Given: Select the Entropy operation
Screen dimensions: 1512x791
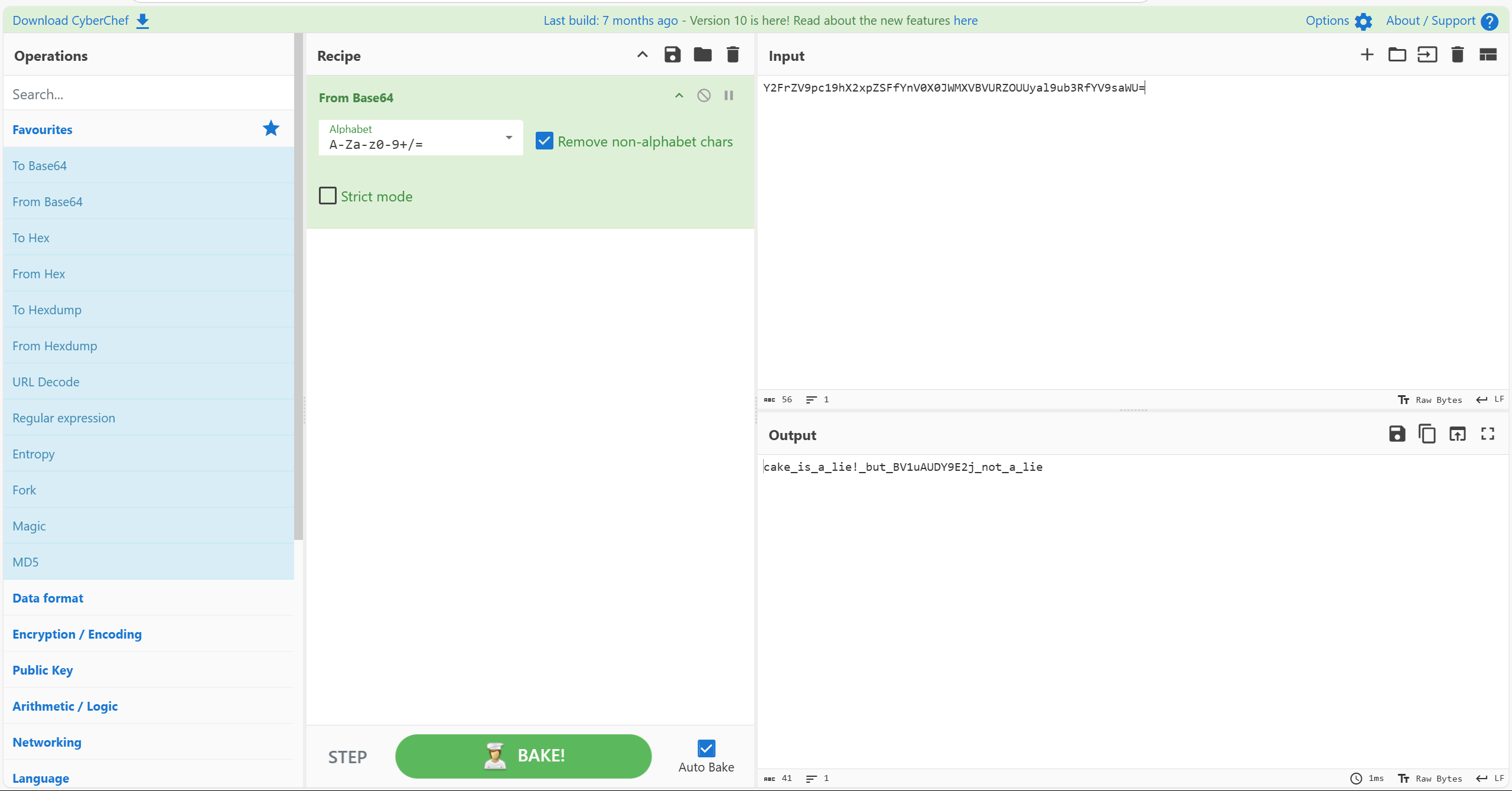Looking at the screenshot, I should (149, 454).
